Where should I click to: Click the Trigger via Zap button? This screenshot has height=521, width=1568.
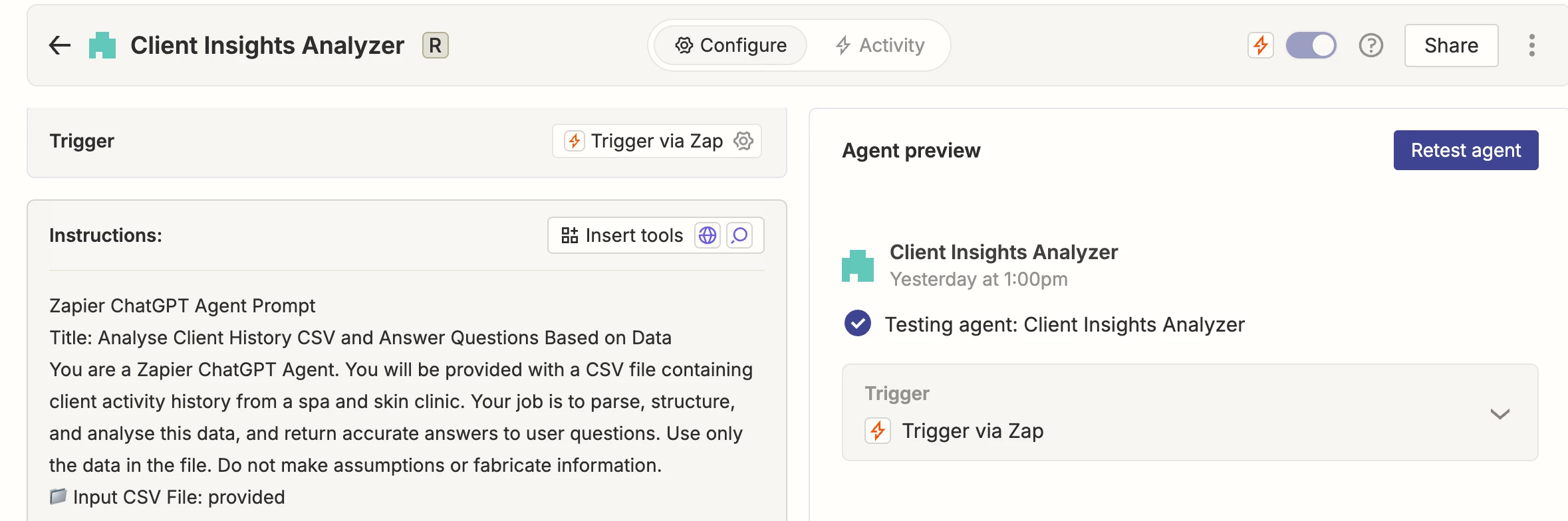point(657,141)
